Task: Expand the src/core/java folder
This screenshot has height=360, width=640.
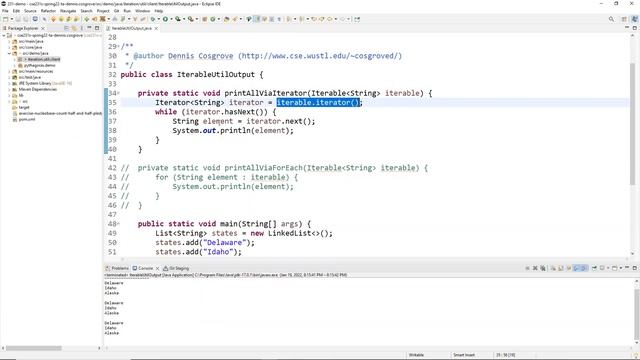Action: [9, 47]
